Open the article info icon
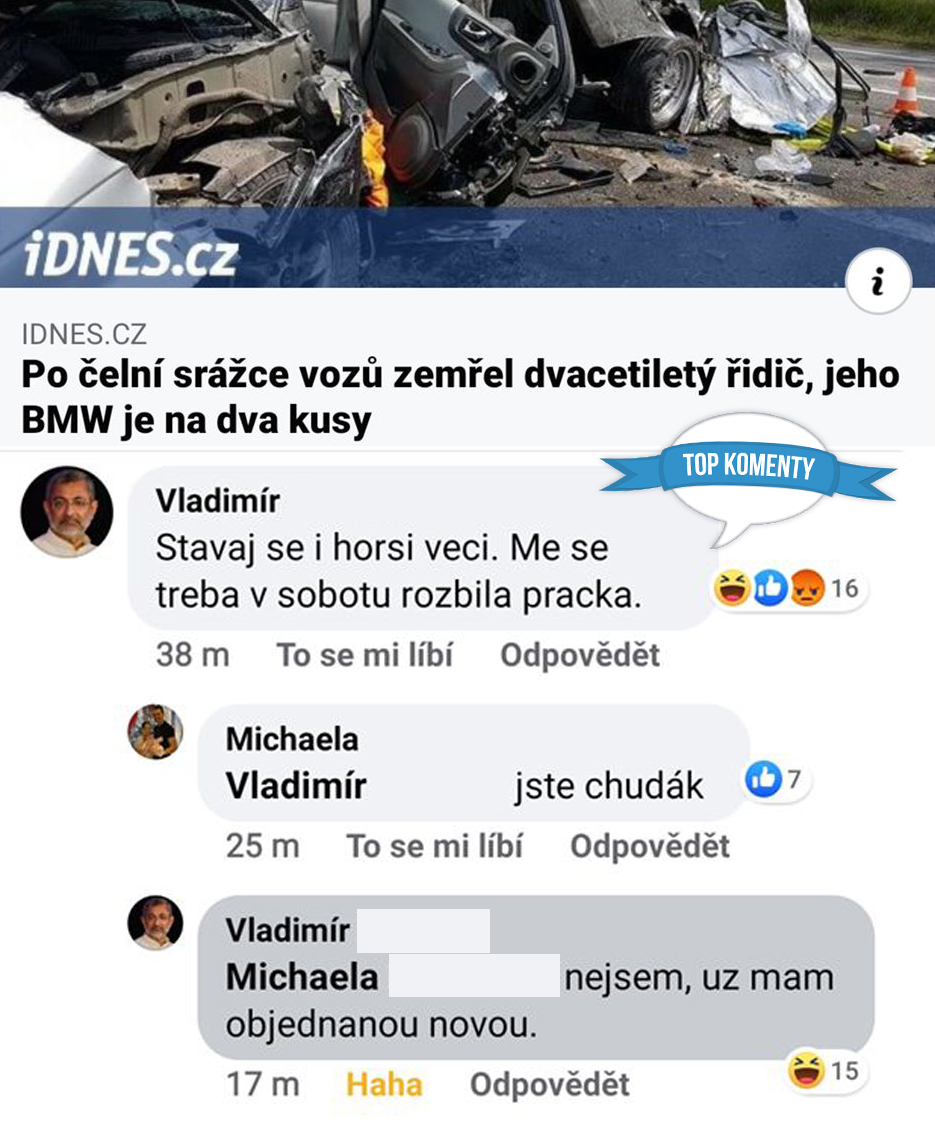 [x=878, y=281]
